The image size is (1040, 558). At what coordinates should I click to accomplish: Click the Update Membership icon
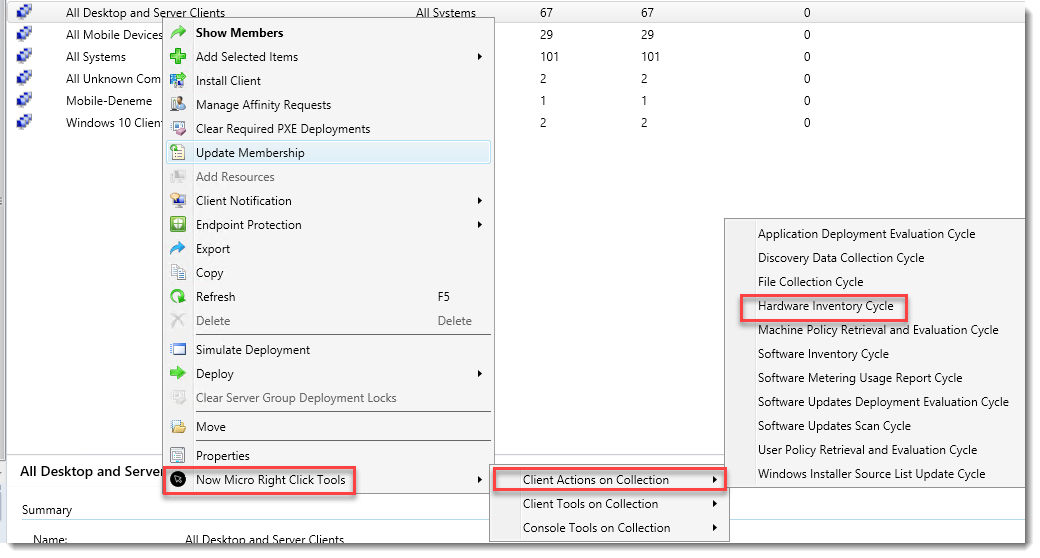coord(178,153)
